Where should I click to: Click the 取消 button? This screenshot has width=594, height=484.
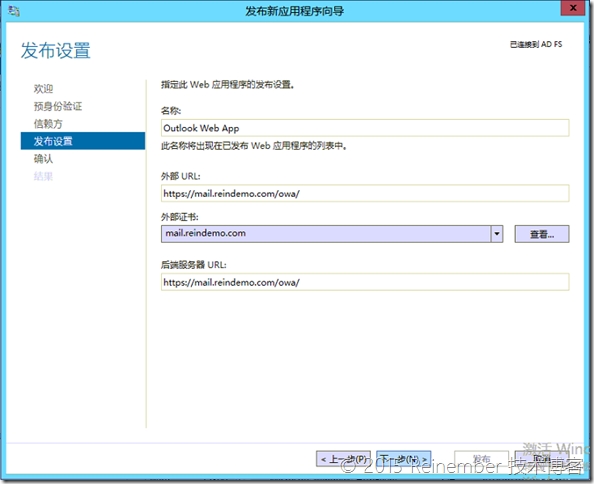point(541,459)
